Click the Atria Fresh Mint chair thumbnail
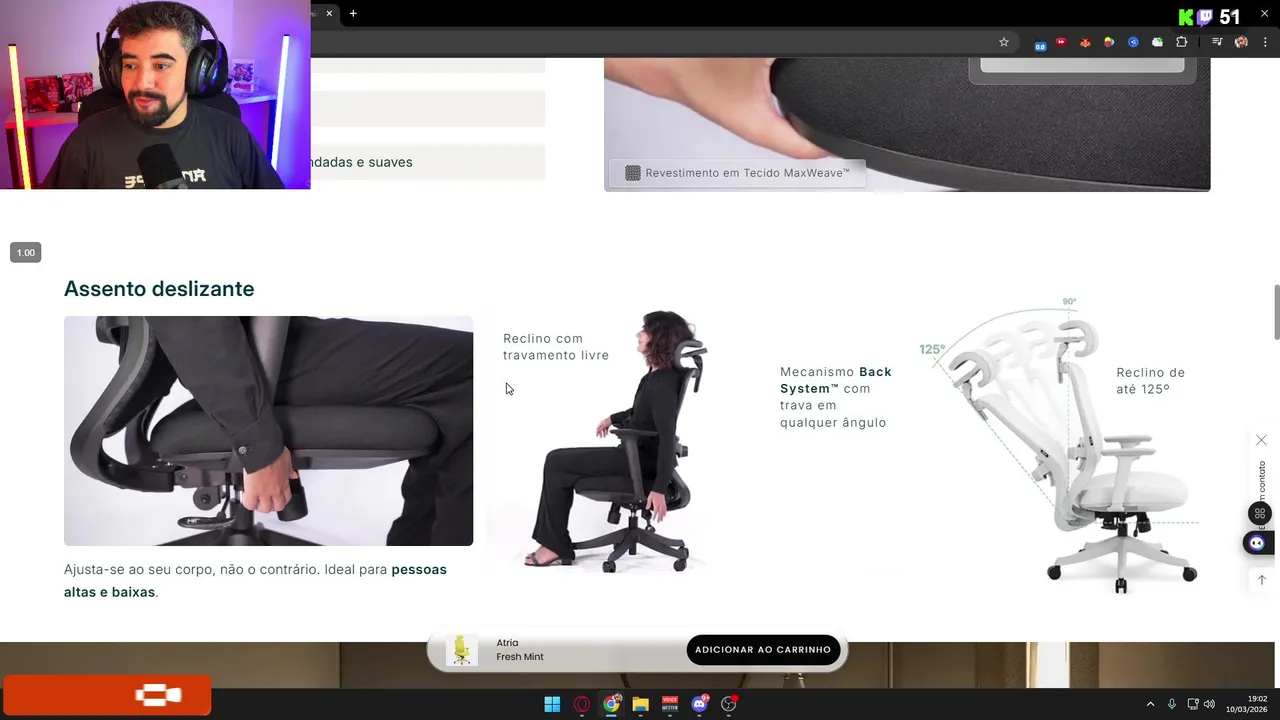The height and width of the screenshot is (720, 1280). (x=461, y=650)
